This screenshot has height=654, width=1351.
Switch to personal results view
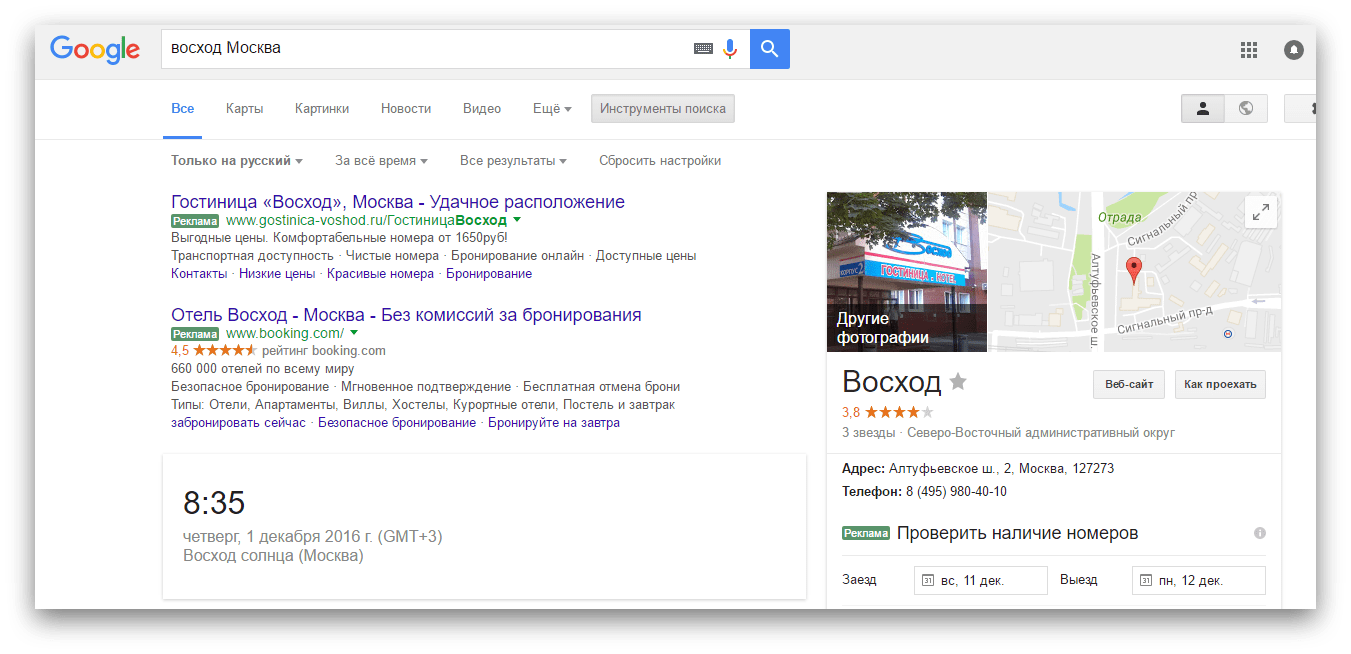point(1203,108)
